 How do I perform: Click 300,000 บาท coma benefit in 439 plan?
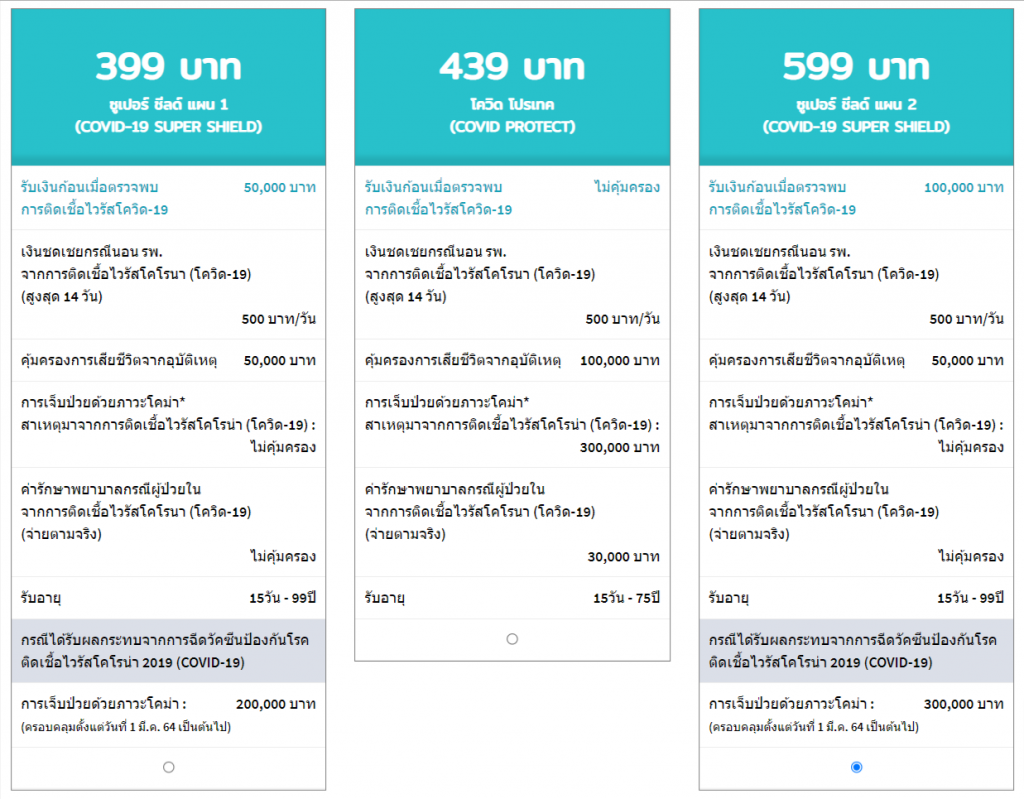click(620, 448)
